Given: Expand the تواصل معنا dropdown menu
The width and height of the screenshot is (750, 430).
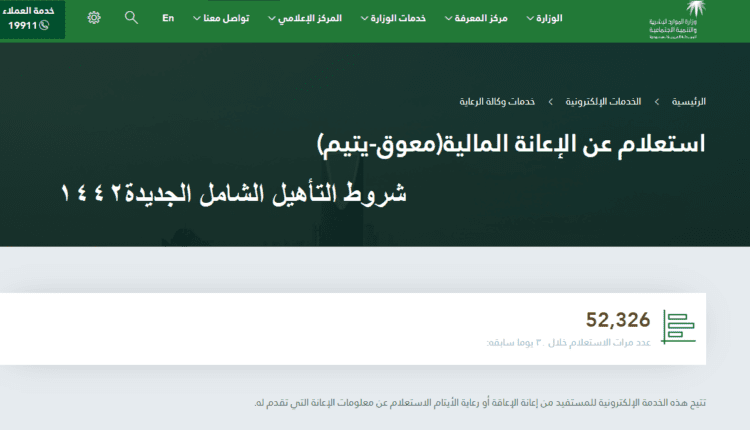Looking at the screenshot, I should click(x=225, y=18).
